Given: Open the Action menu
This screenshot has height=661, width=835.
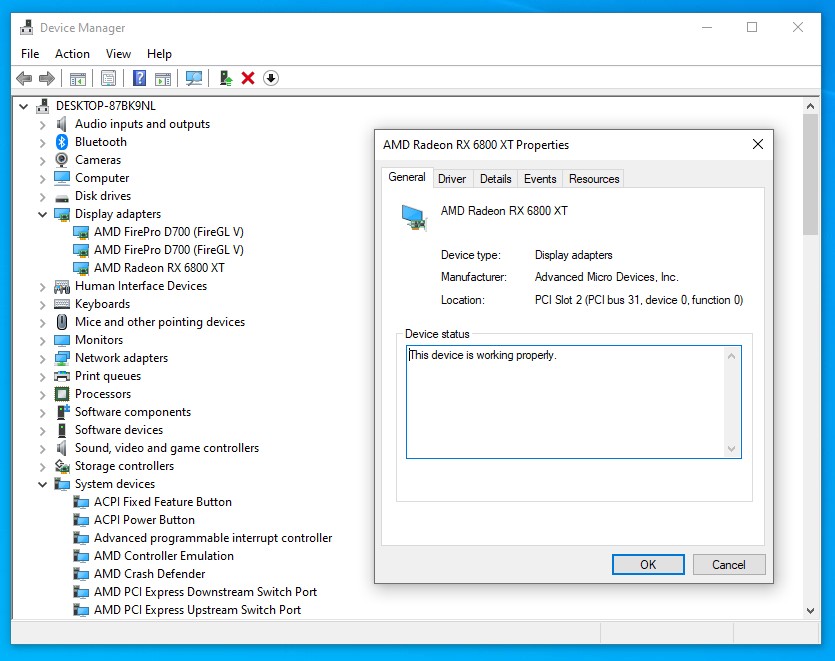Looking at the screenshot, I should (72, 54).
